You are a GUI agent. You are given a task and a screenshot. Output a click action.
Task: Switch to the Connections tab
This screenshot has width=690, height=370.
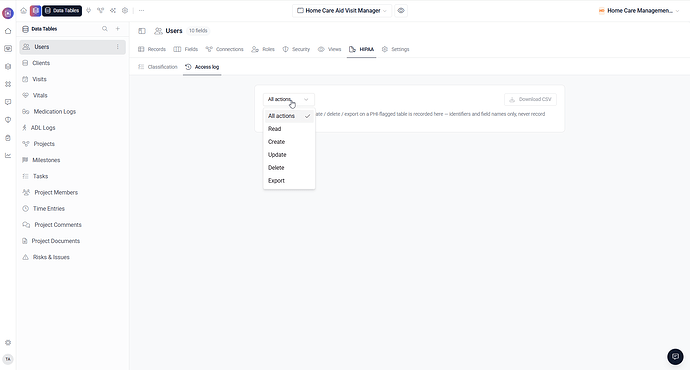[224, 49]
